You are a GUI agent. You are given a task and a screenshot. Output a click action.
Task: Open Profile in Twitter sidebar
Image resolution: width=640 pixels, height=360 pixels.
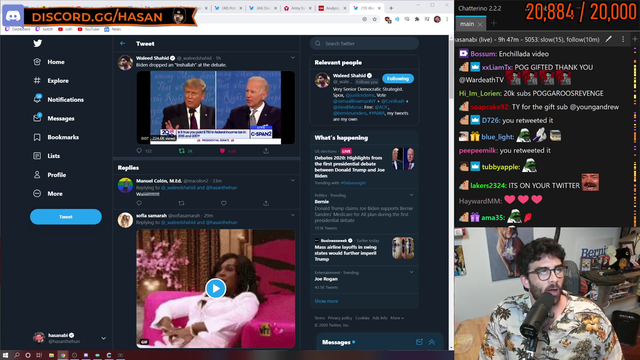pos(49,175)
